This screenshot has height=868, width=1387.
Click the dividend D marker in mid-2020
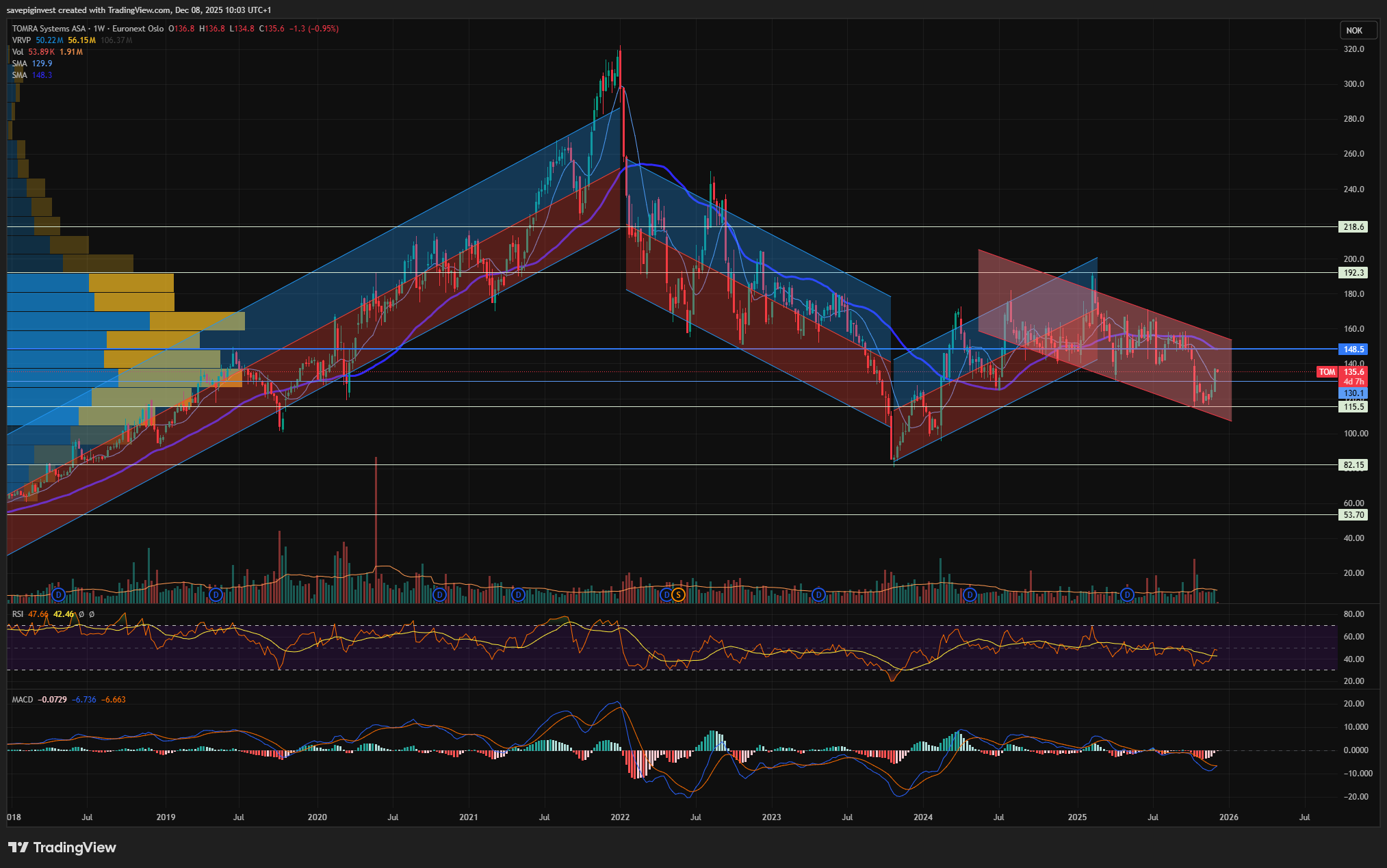tap(440, 595)
